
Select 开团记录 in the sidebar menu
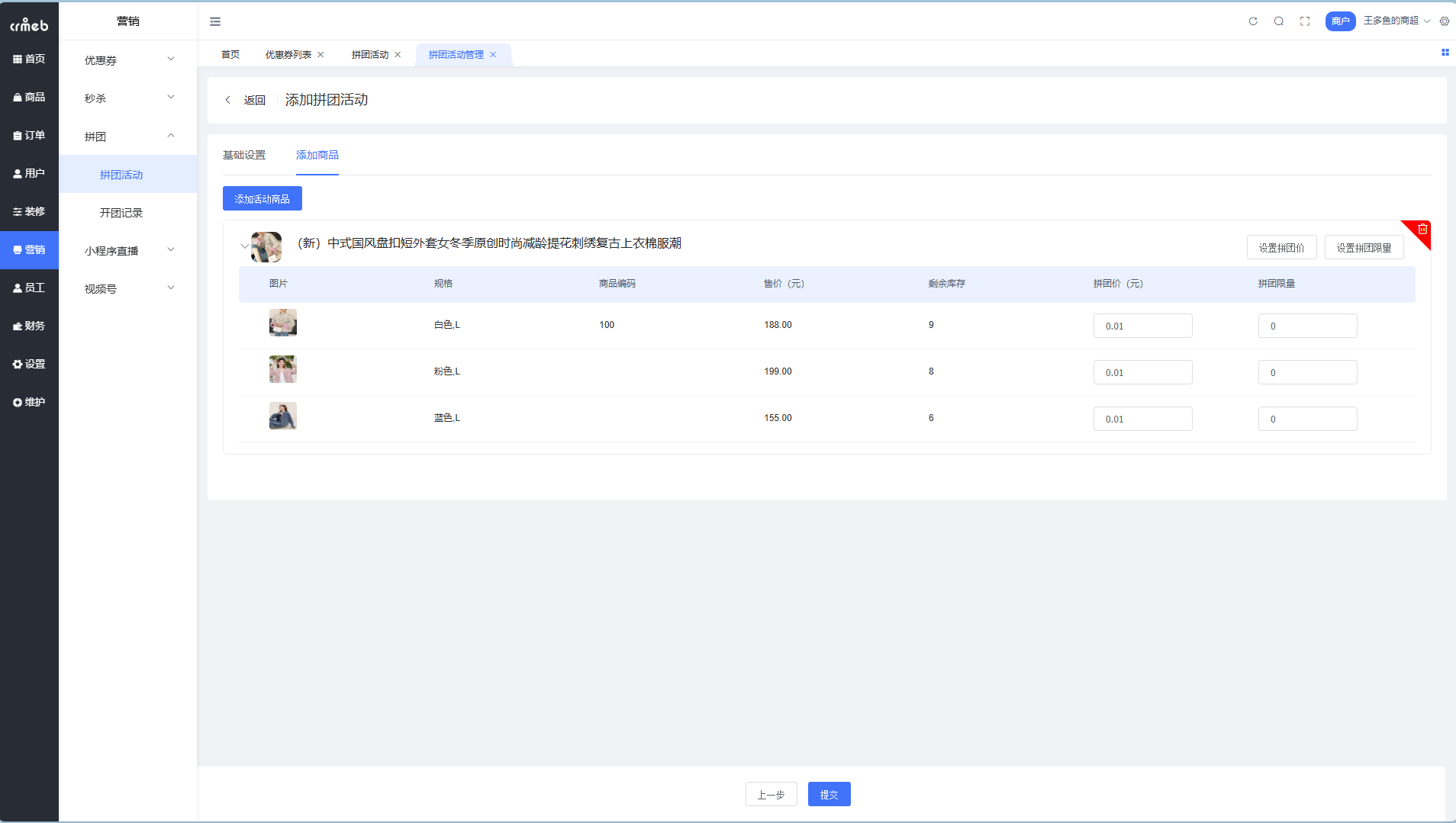point(121,213)
